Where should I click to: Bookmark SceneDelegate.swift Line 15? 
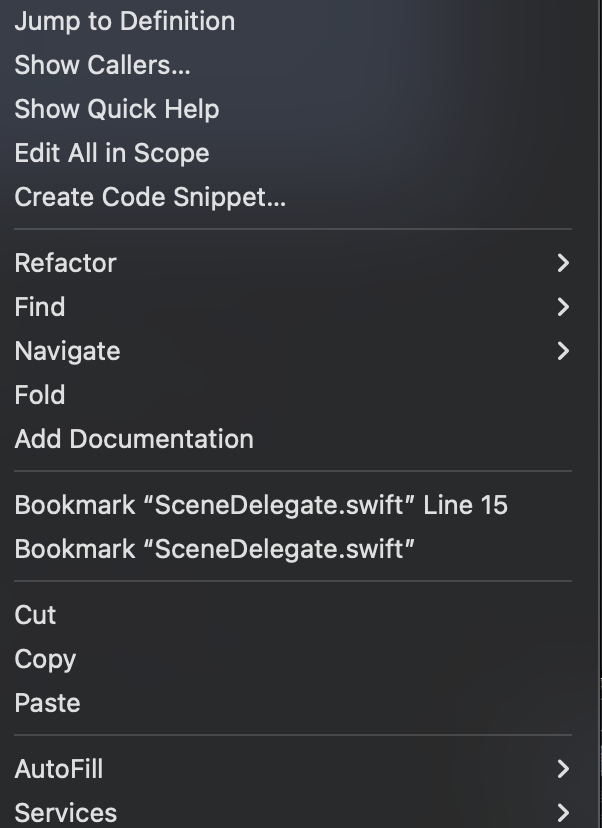(261, 505)
